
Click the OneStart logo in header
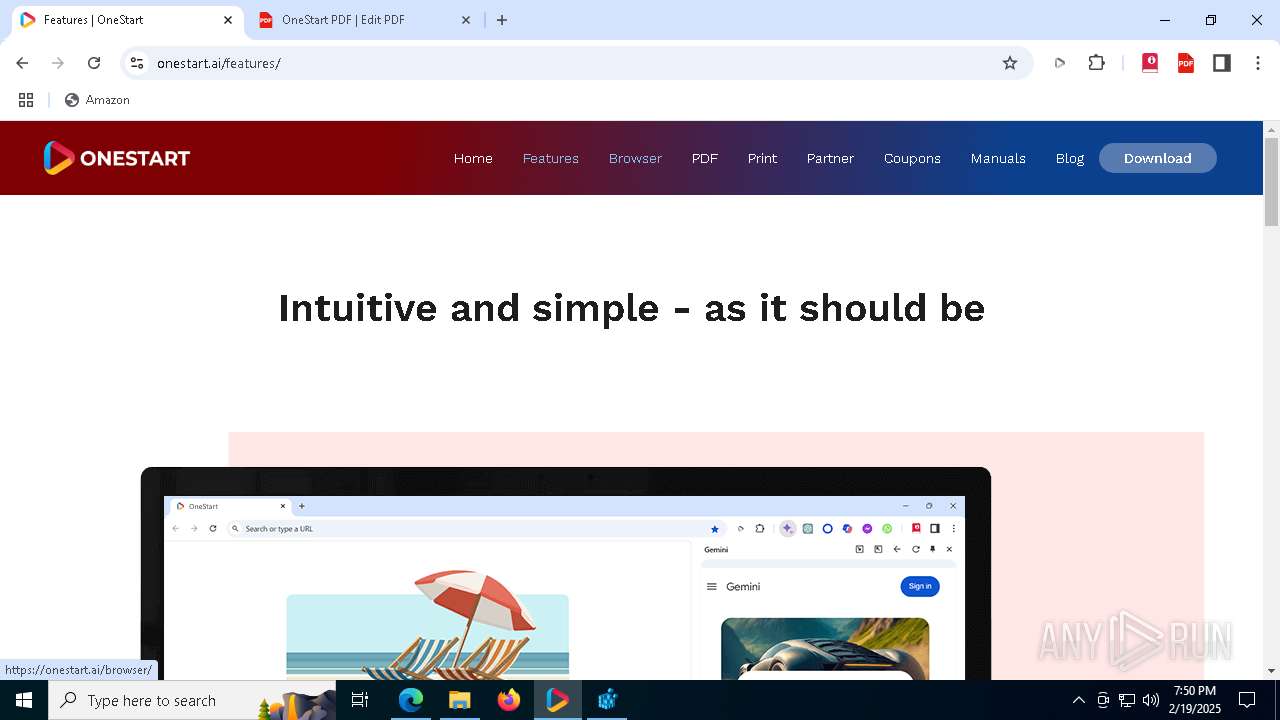pos(117,158)
